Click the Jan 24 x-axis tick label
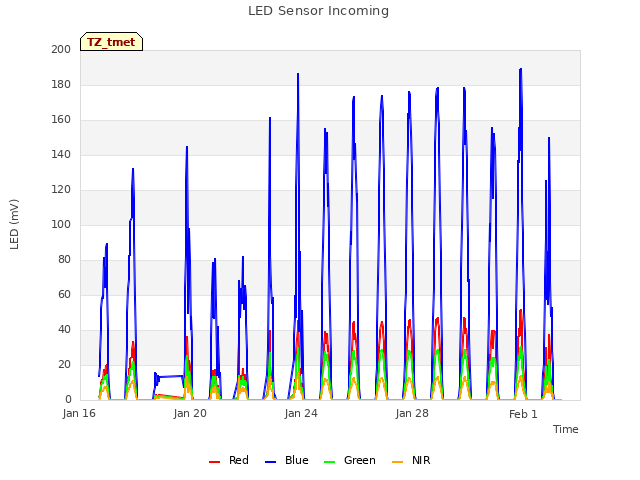 click(301, 413)
